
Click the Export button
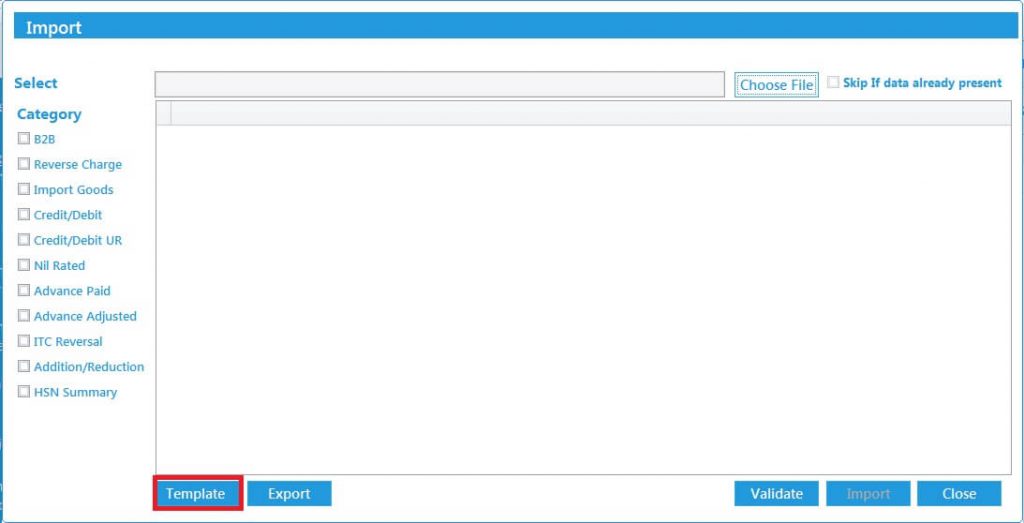coord(289,494)
